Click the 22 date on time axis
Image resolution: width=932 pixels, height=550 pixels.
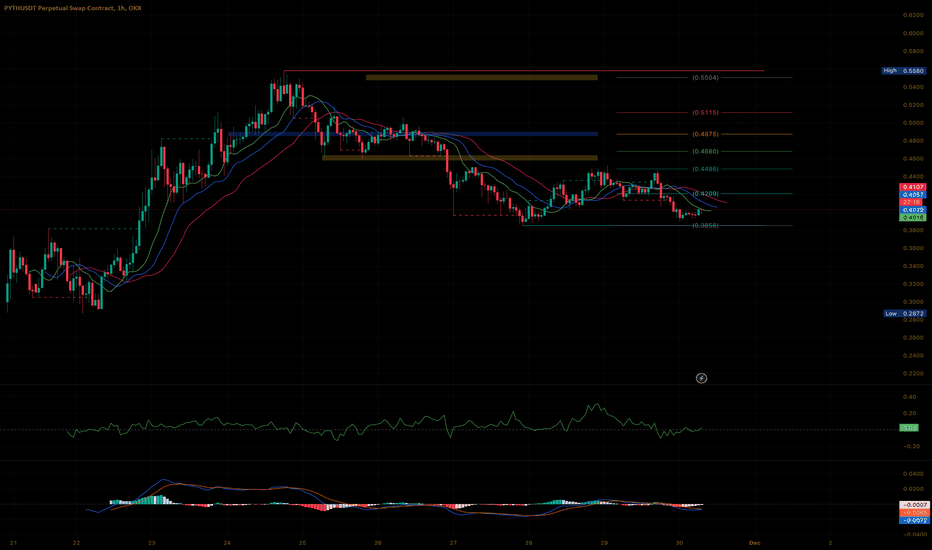[x=76, y=543]
